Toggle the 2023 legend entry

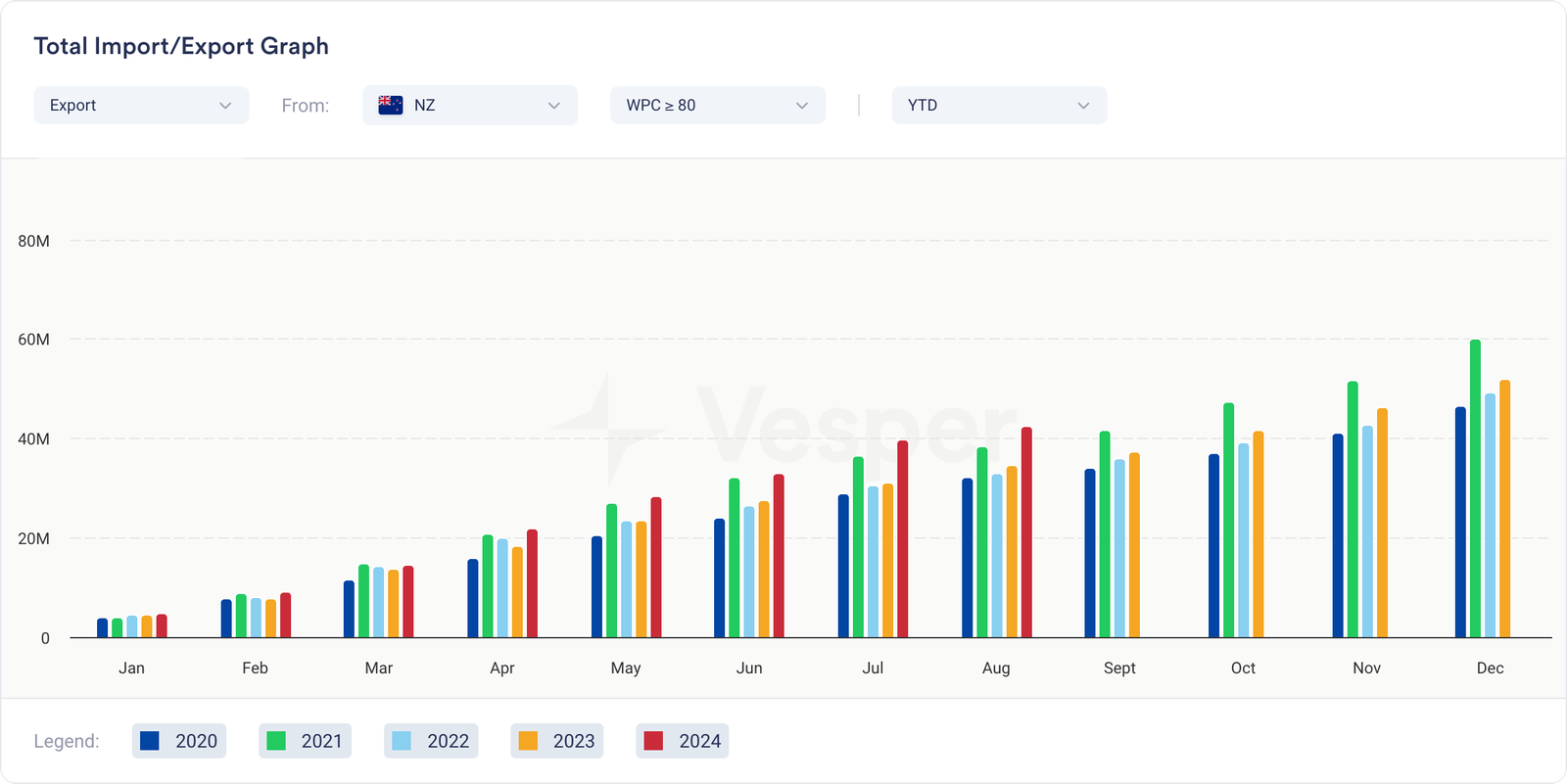[556, 741]
